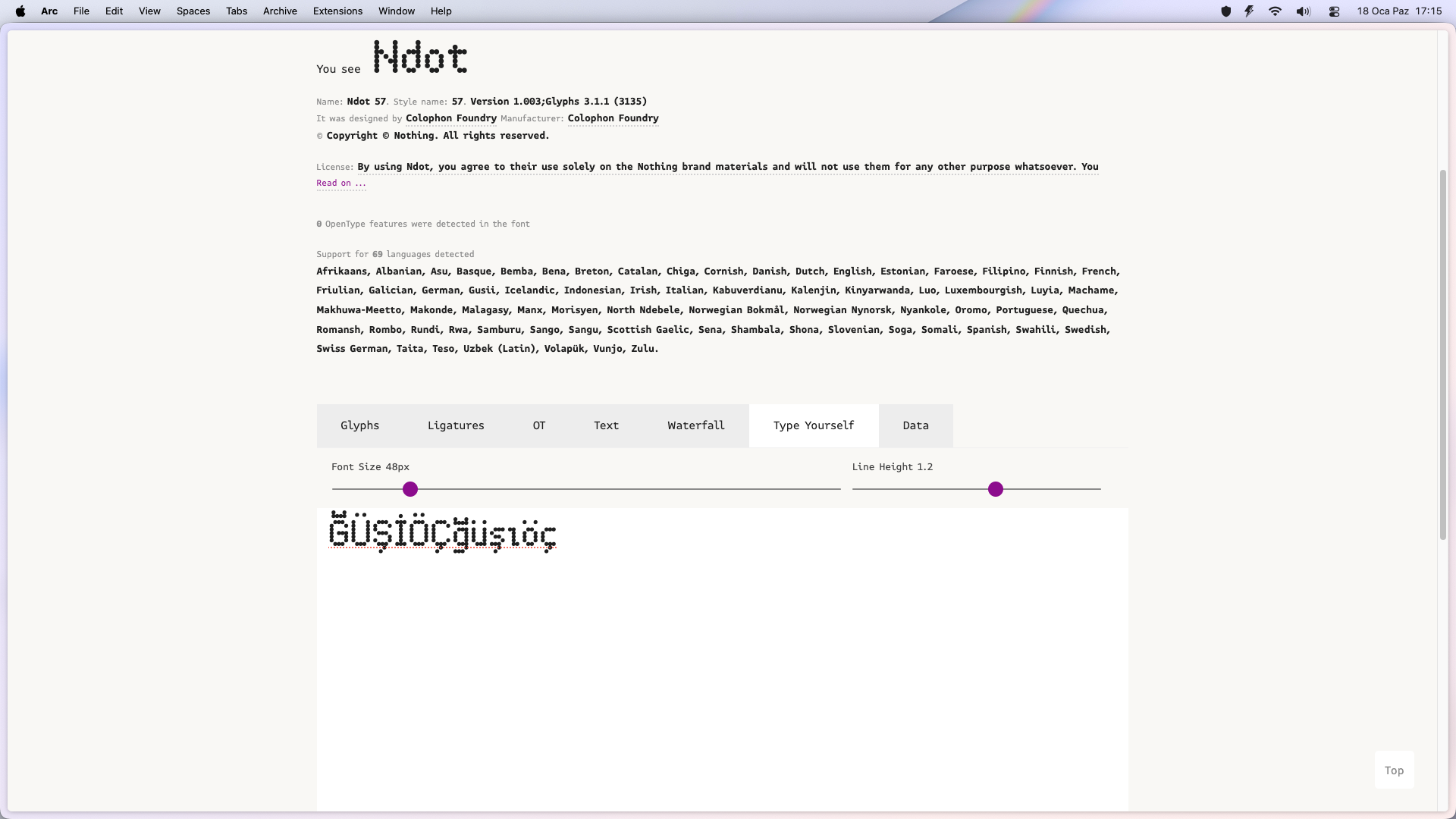Viewport: 1456px width, 819px height.
Task: Switch to the Glyphs tab
Action: point(359,425)
